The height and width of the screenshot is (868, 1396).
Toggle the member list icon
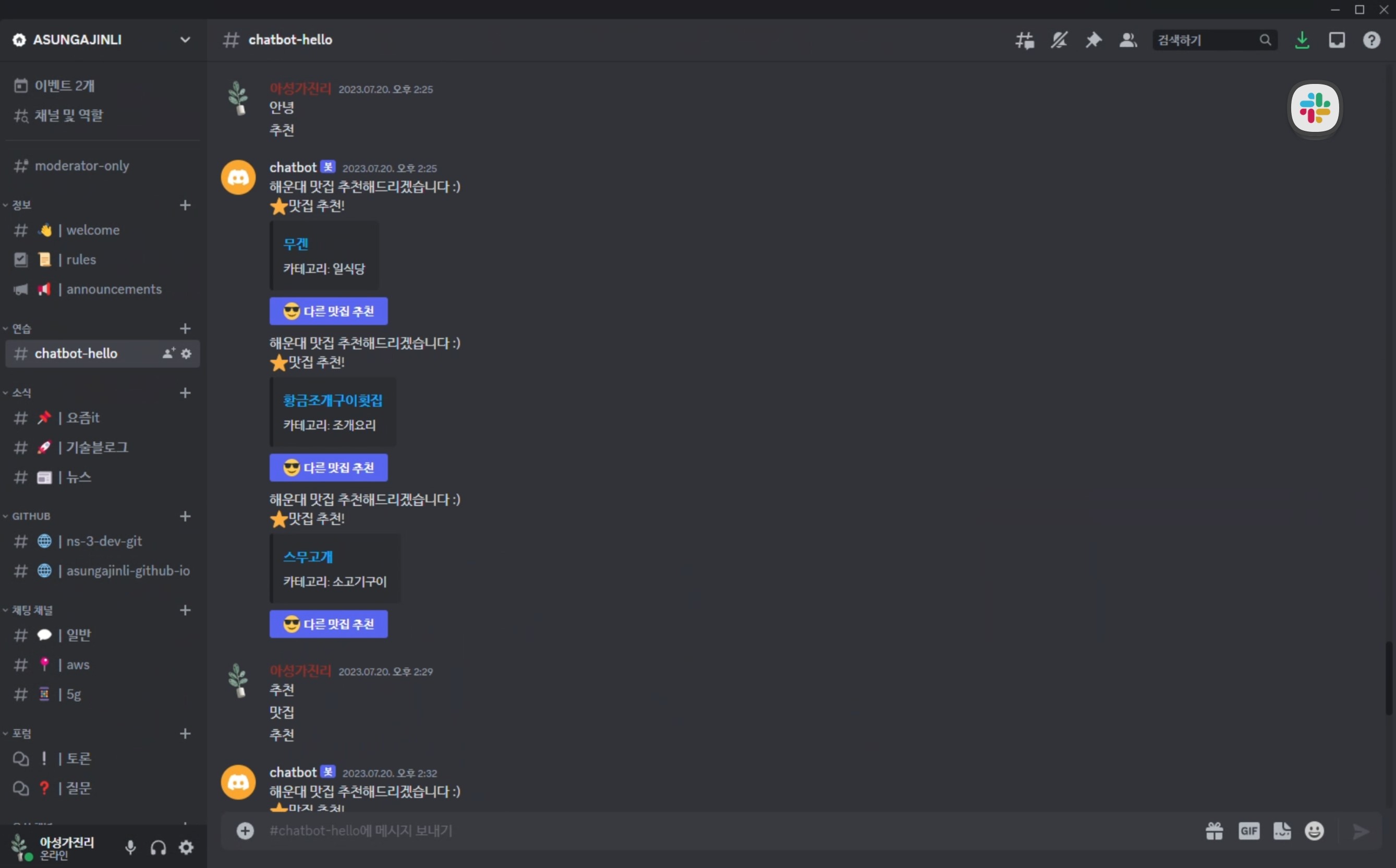point(1128,40)
